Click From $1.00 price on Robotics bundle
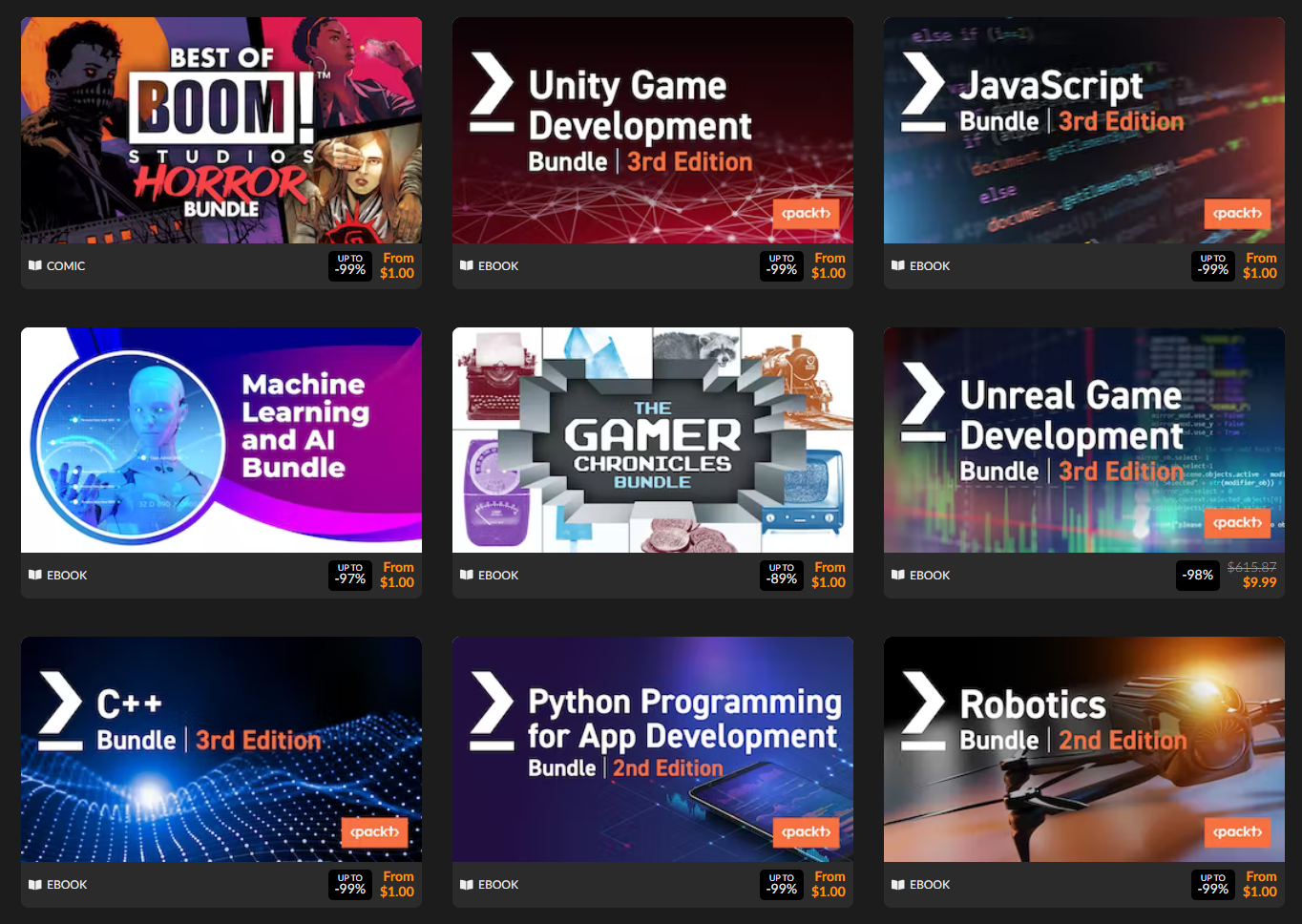Image resolution: width=1302 pixels, height=924 pixels. (x=1260, y=884)
